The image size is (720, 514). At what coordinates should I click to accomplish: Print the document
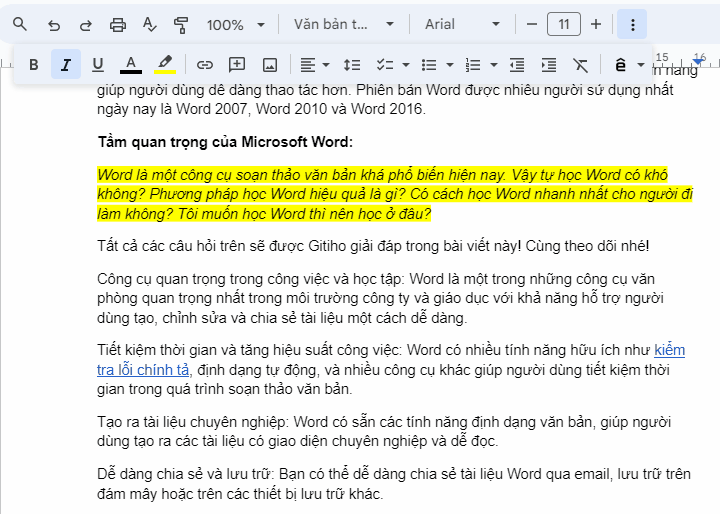(x=118, y=24)
